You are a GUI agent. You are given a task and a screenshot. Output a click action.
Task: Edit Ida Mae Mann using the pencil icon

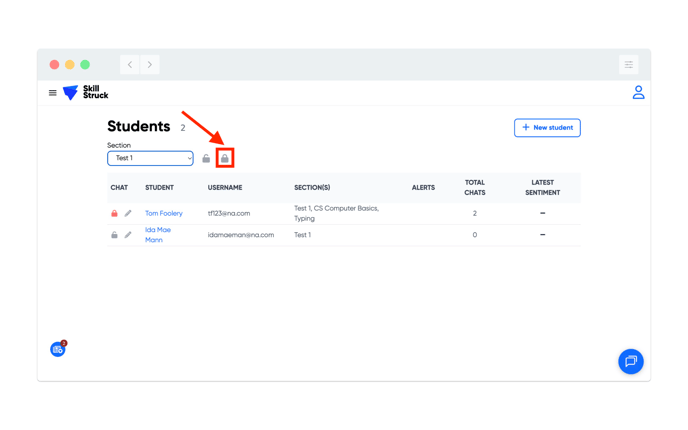click(128, 235)
